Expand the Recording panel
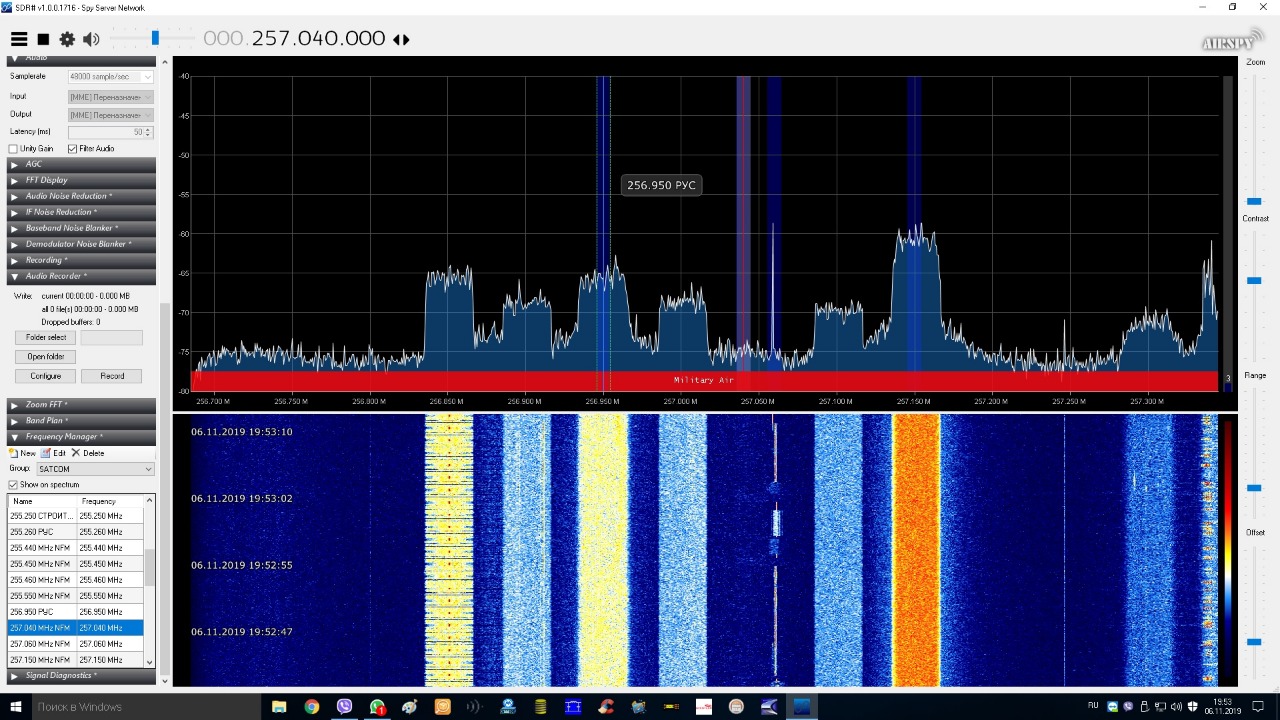This screenshot has width=1280, height=720. click(x=81, y=260)
